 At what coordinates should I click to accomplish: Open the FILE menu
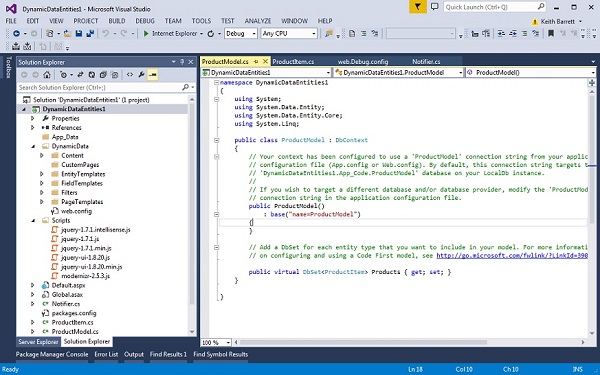[11, 21]
